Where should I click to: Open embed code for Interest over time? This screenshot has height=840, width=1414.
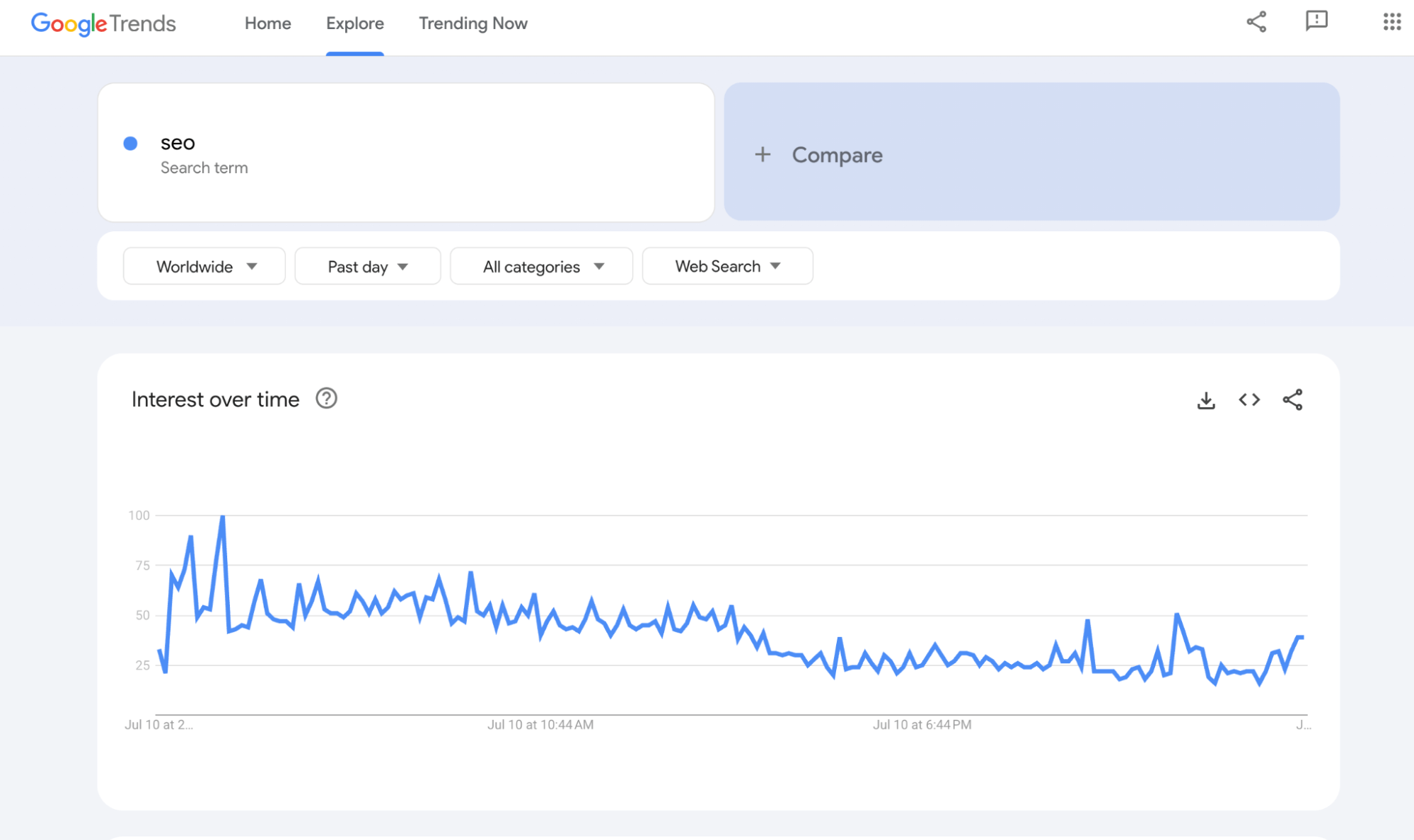[1249, 400]
